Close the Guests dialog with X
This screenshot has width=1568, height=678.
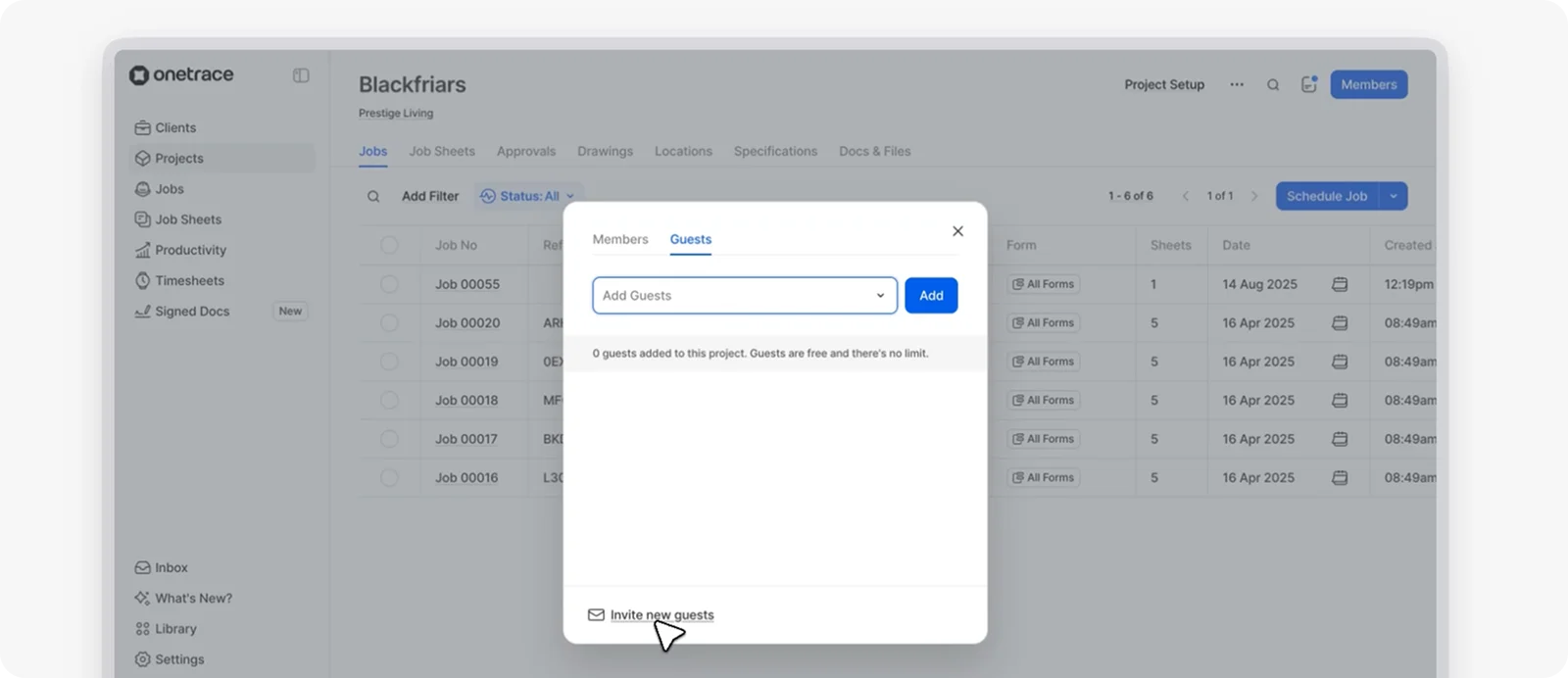pyautogui.click(x=957, y=231)
